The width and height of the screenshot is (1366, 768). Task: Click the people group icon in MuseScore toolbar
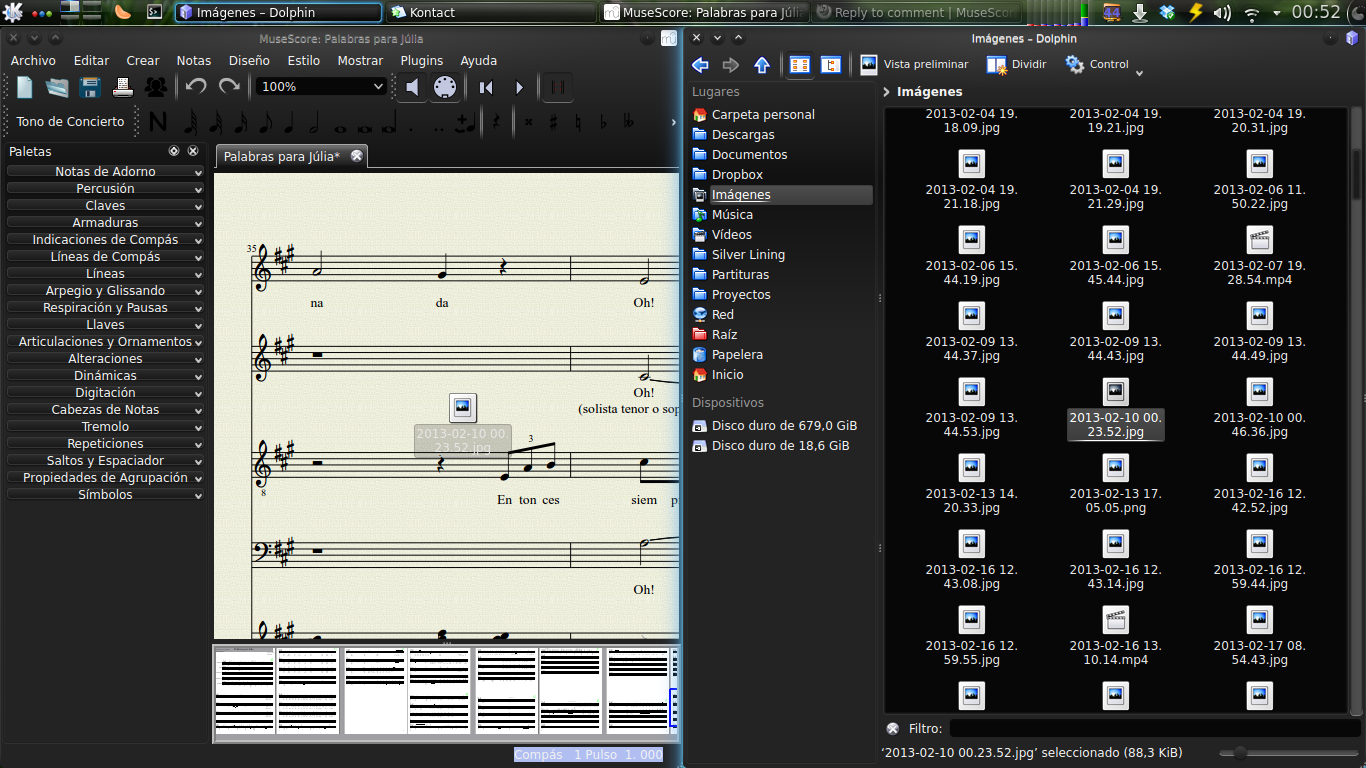point(155,87)
